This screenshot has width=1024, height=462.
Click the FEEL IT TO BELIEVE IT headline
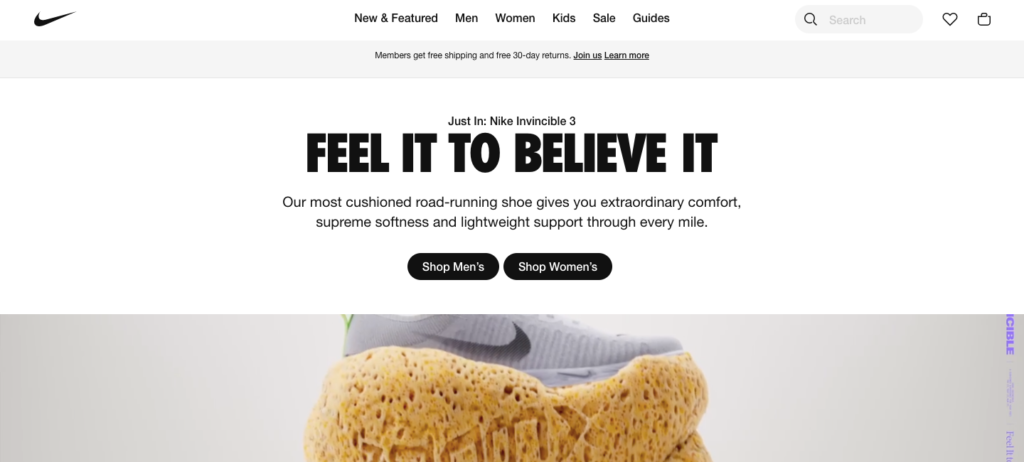point(511,154)
